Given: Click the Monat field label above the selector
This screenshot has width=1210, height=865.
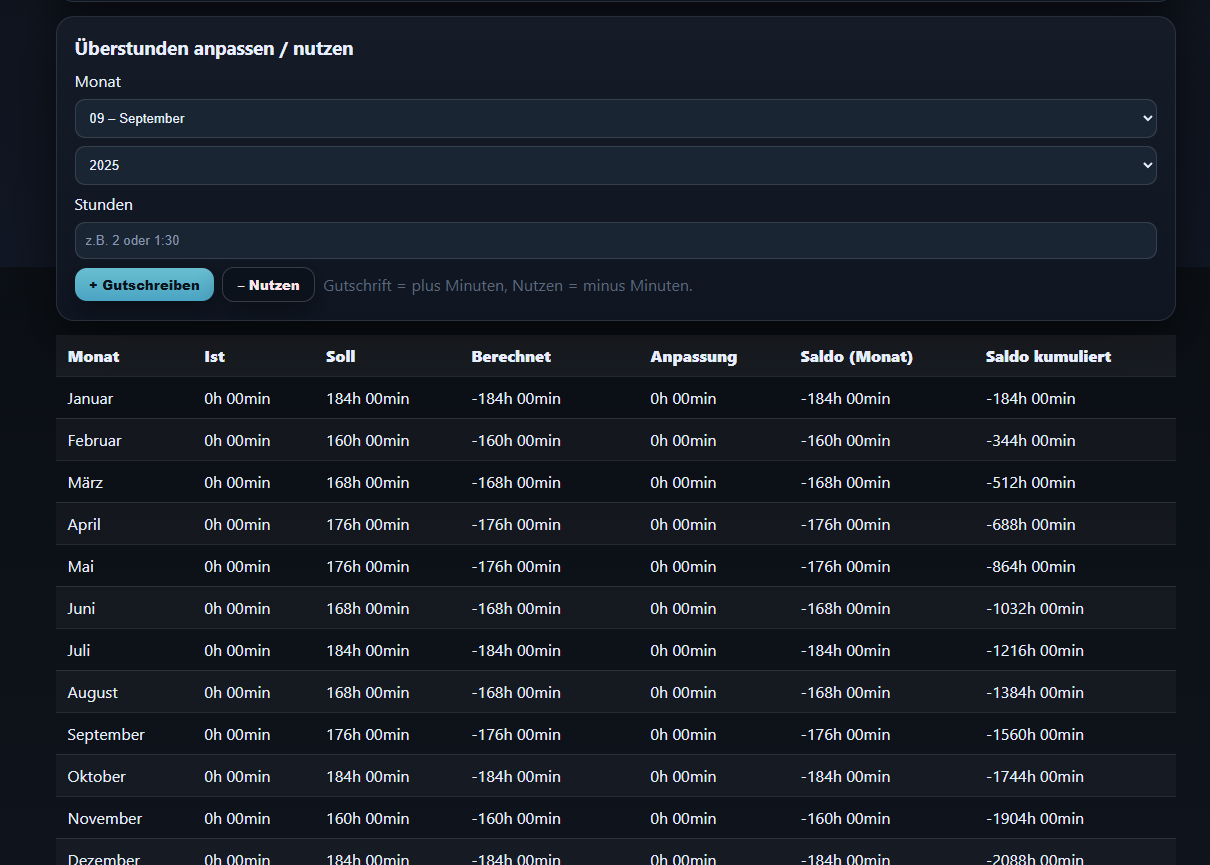Looking at the screenshot, I should (x=97, y=82).
